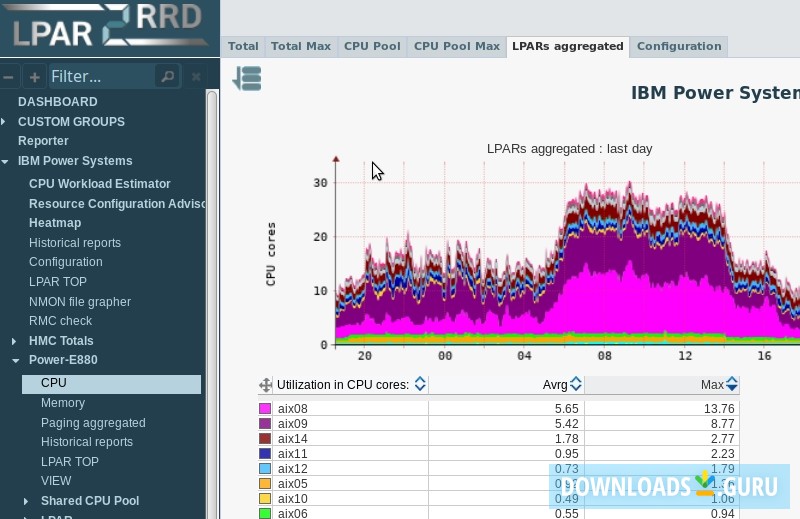Click the magenta aix08 color swatch
Image resolution: width=800 pixels, height=519 pixels.
(x=265, y=409)
